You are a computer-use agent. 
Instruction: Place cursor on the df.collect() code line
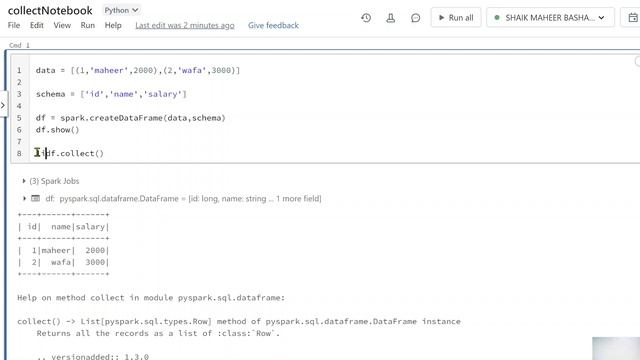tap(70, 153)
